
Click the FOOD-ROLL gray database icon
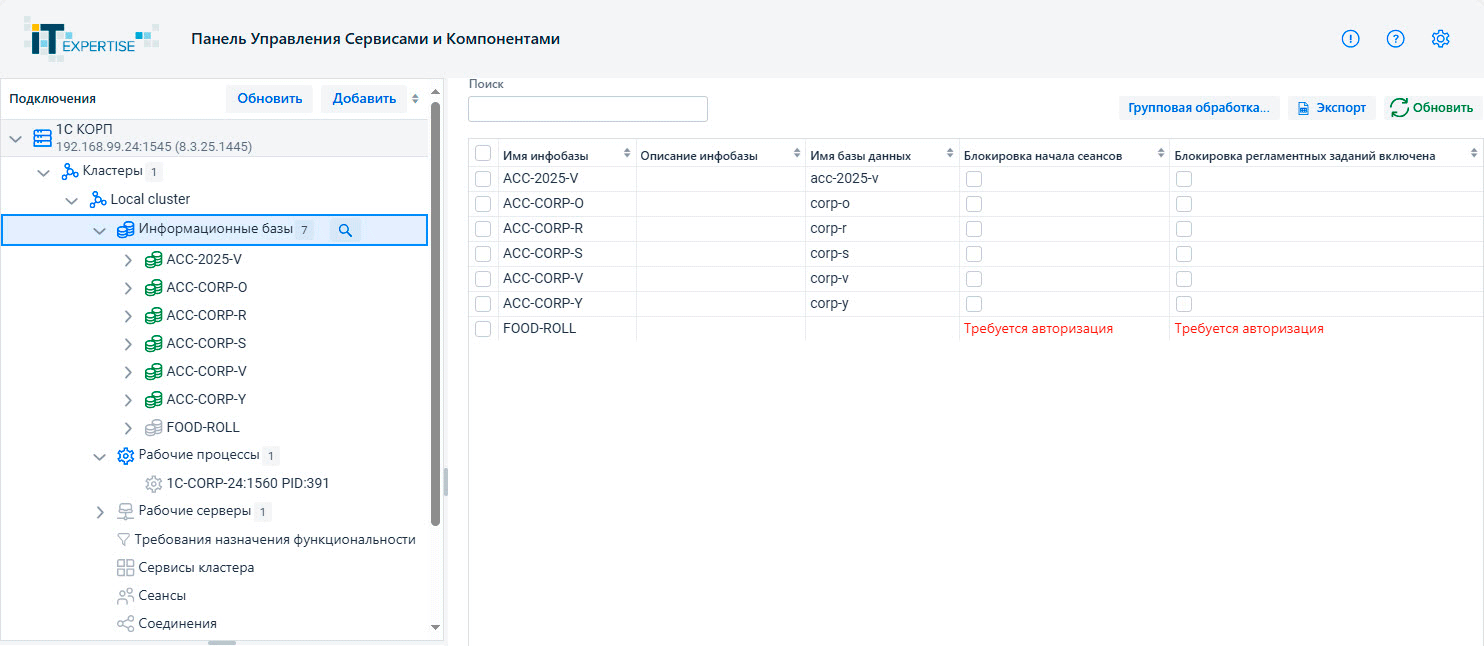[x=153, y=427]
